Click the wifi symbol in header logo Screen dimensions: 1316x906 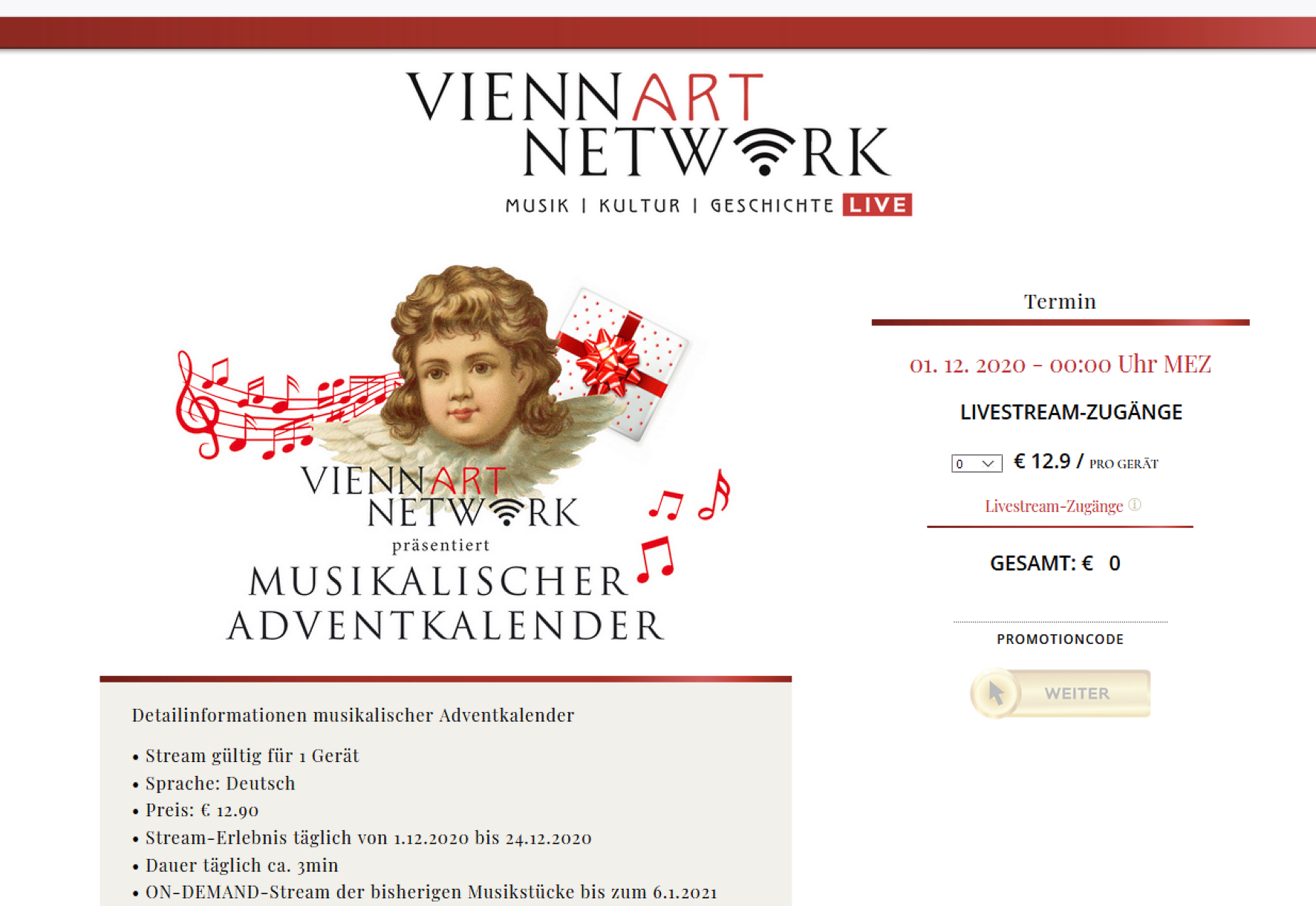tap(765, 152)
